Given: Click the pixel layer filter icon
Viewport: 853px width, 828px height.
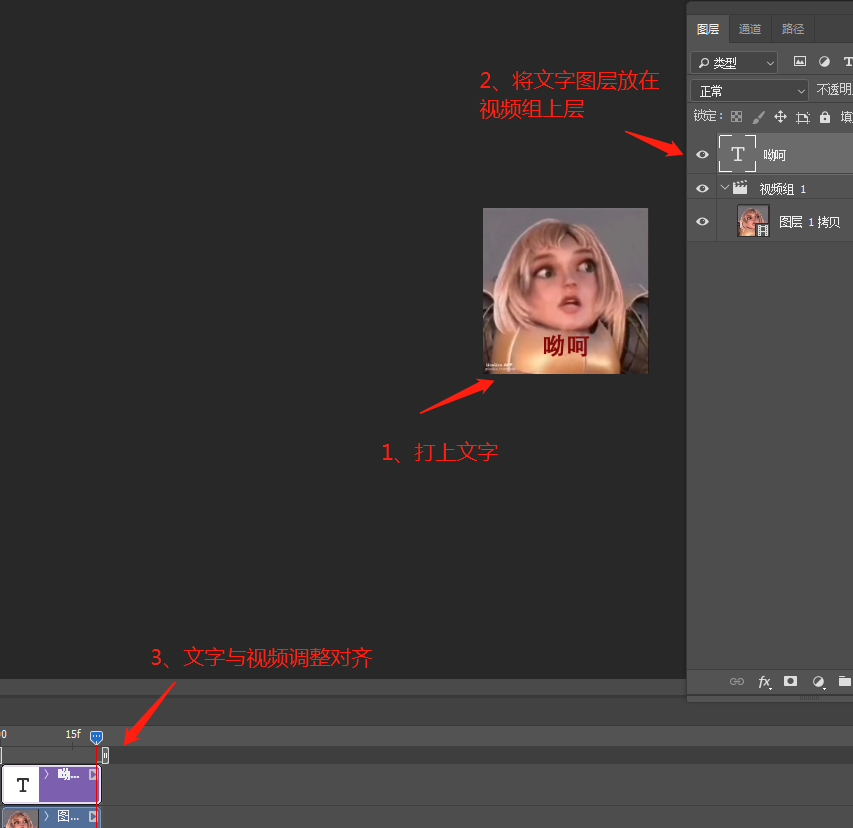Looking at the screenshot, I should 800,62.
